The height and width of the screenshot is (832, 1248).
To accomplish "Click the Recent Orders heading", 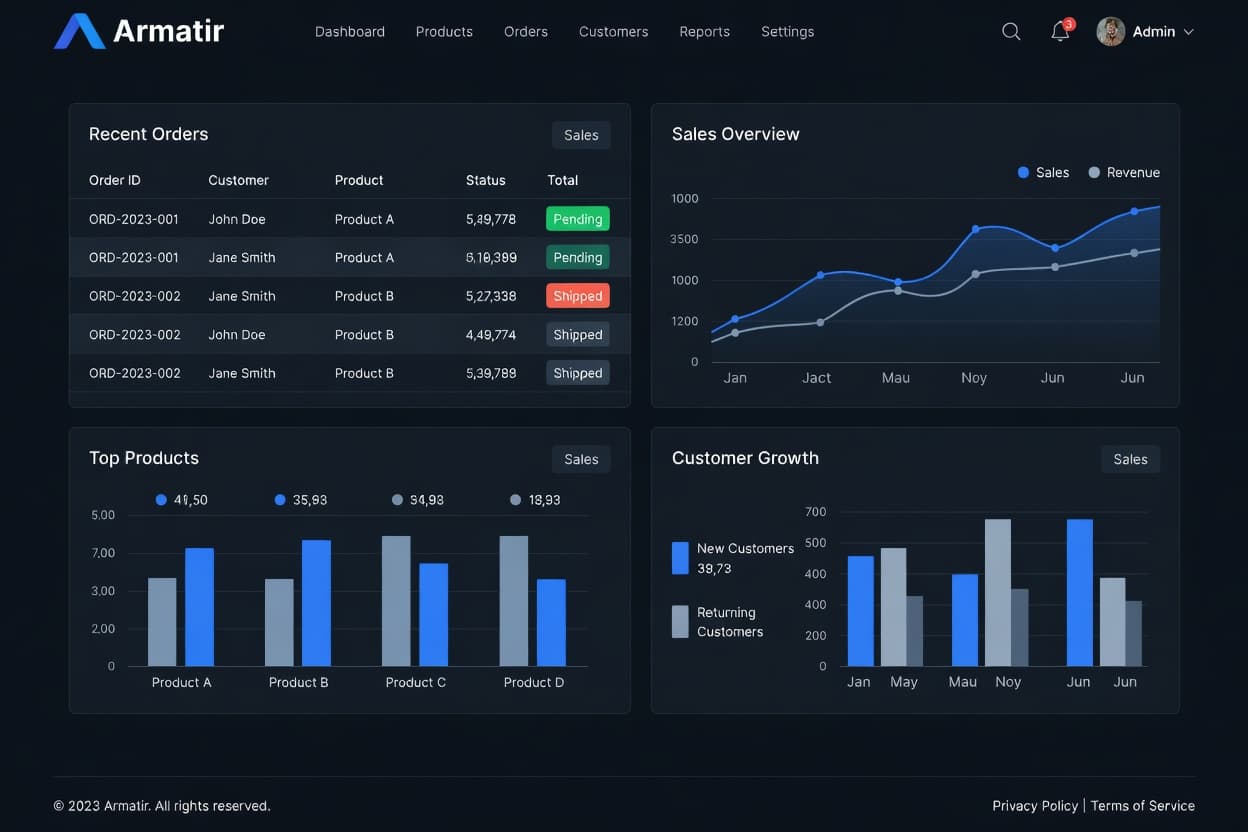I will click(149, 134).
